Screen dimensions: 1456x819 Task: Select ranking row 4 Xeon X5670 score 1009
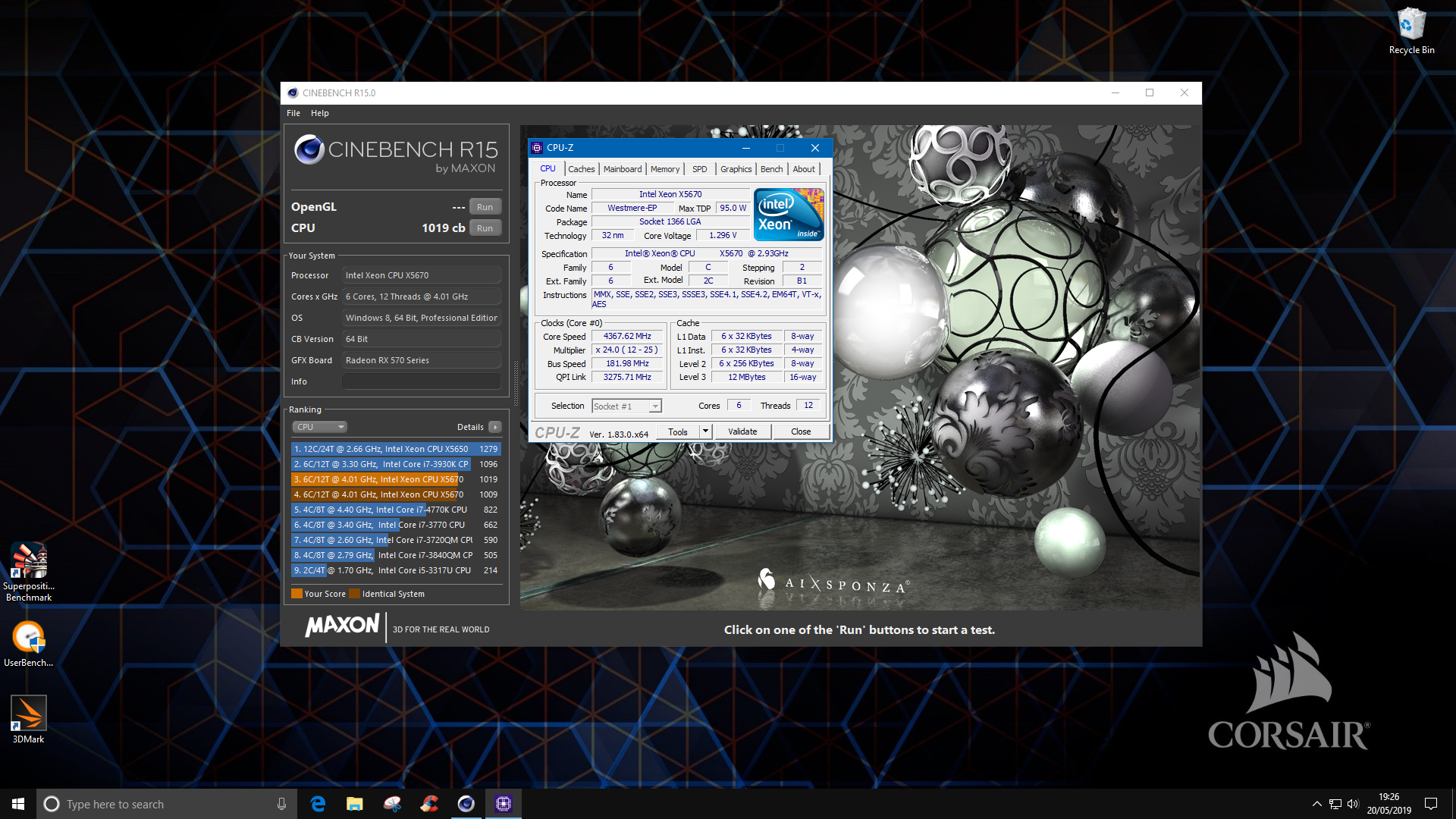click(395, 494)
